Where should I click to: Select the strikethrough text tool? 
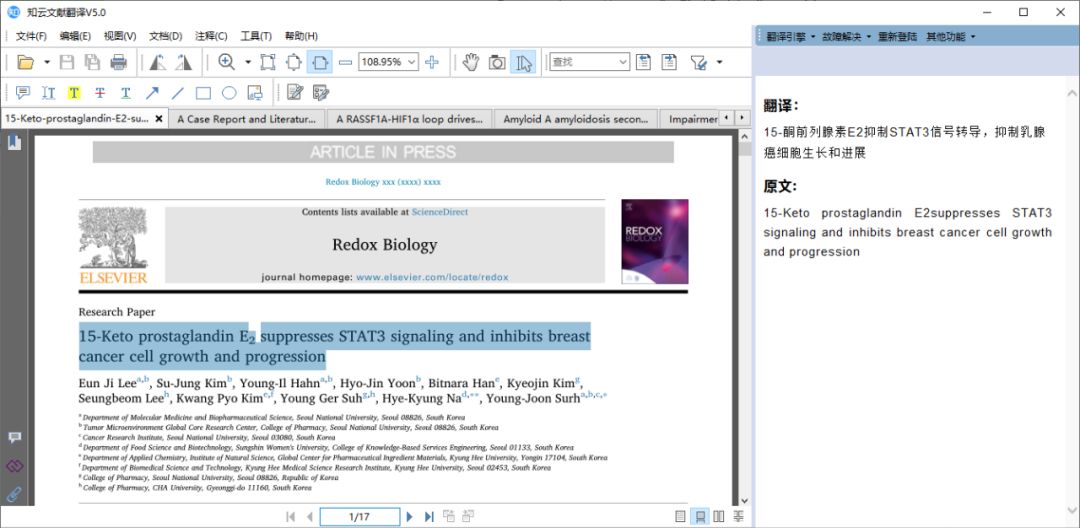[x=100, y=93]
